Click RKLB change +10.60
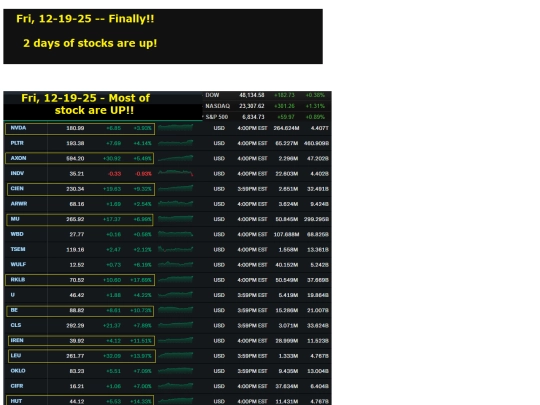The width and height of the screenshot is (540, 405). pos(112,280)
